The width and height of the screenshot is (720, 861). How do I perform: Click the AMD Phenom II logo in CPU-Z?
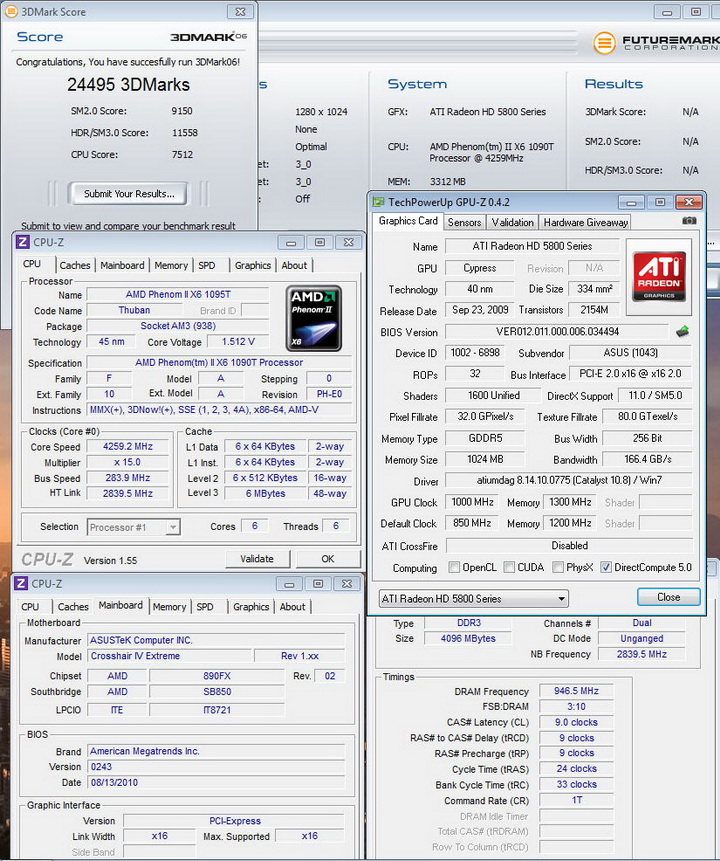coord(313,318)
